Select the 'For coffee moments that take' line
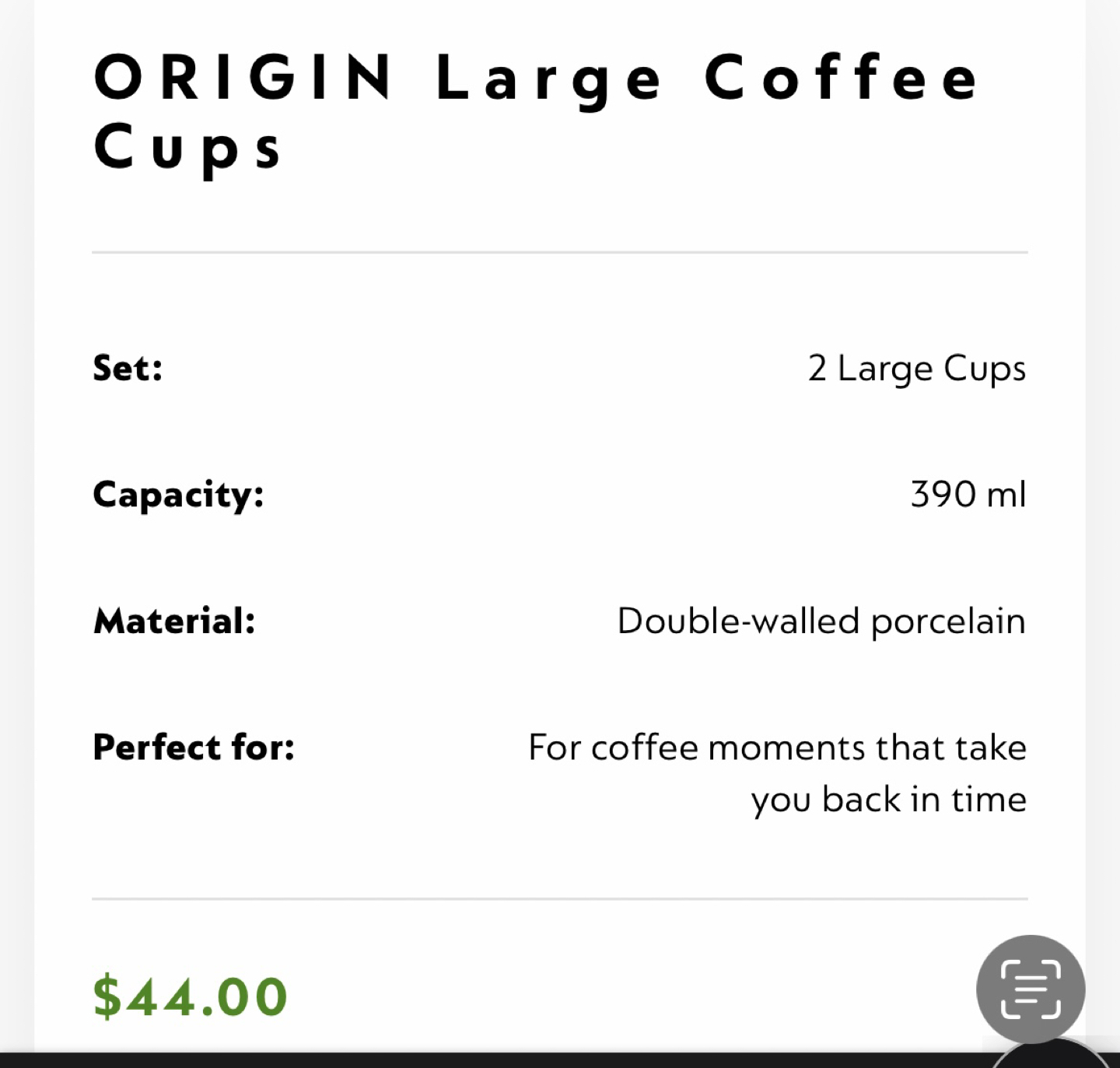 [778, 748]
